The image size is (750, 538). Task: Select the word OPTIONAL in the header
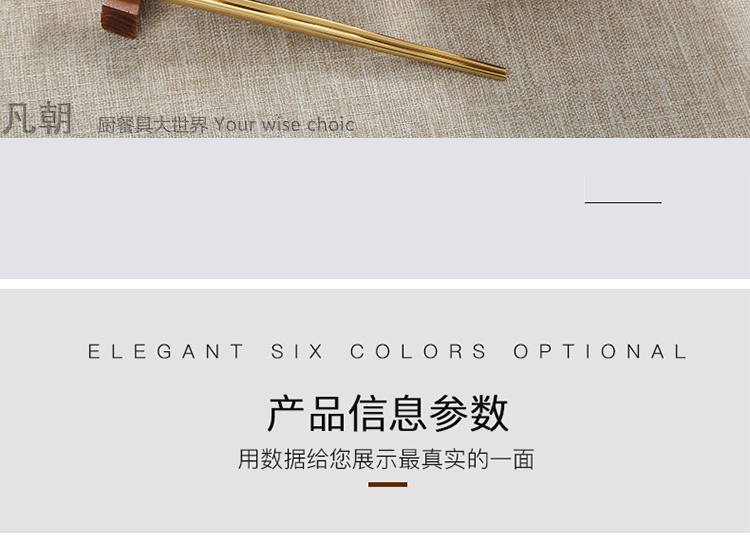600,351
